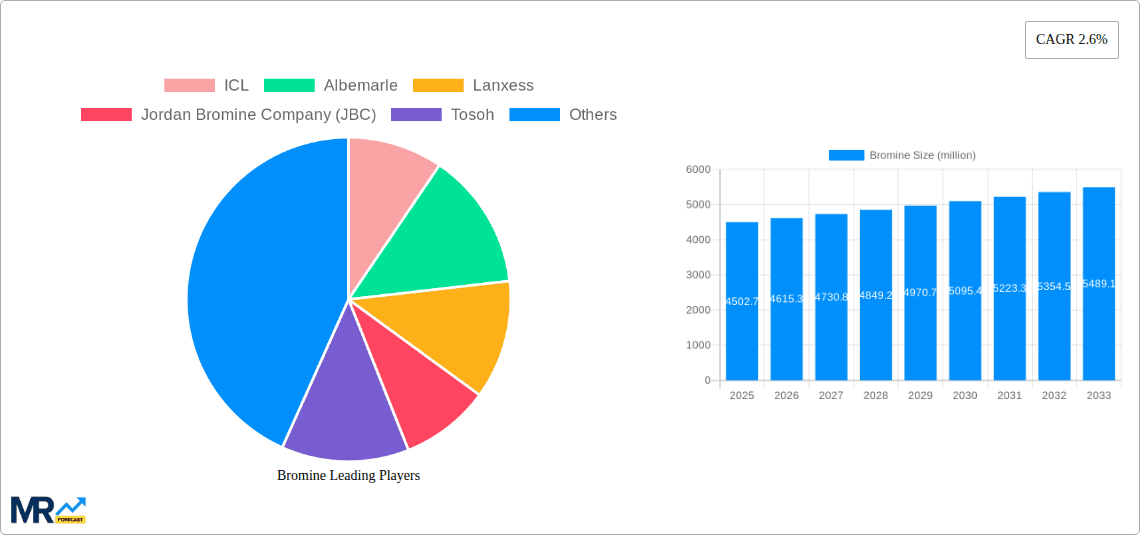Toggle the Others legend color swatch
Image resolution: width=1140 pixels, height=535 pixels.
pyautogui.click(x=535, y=114)
